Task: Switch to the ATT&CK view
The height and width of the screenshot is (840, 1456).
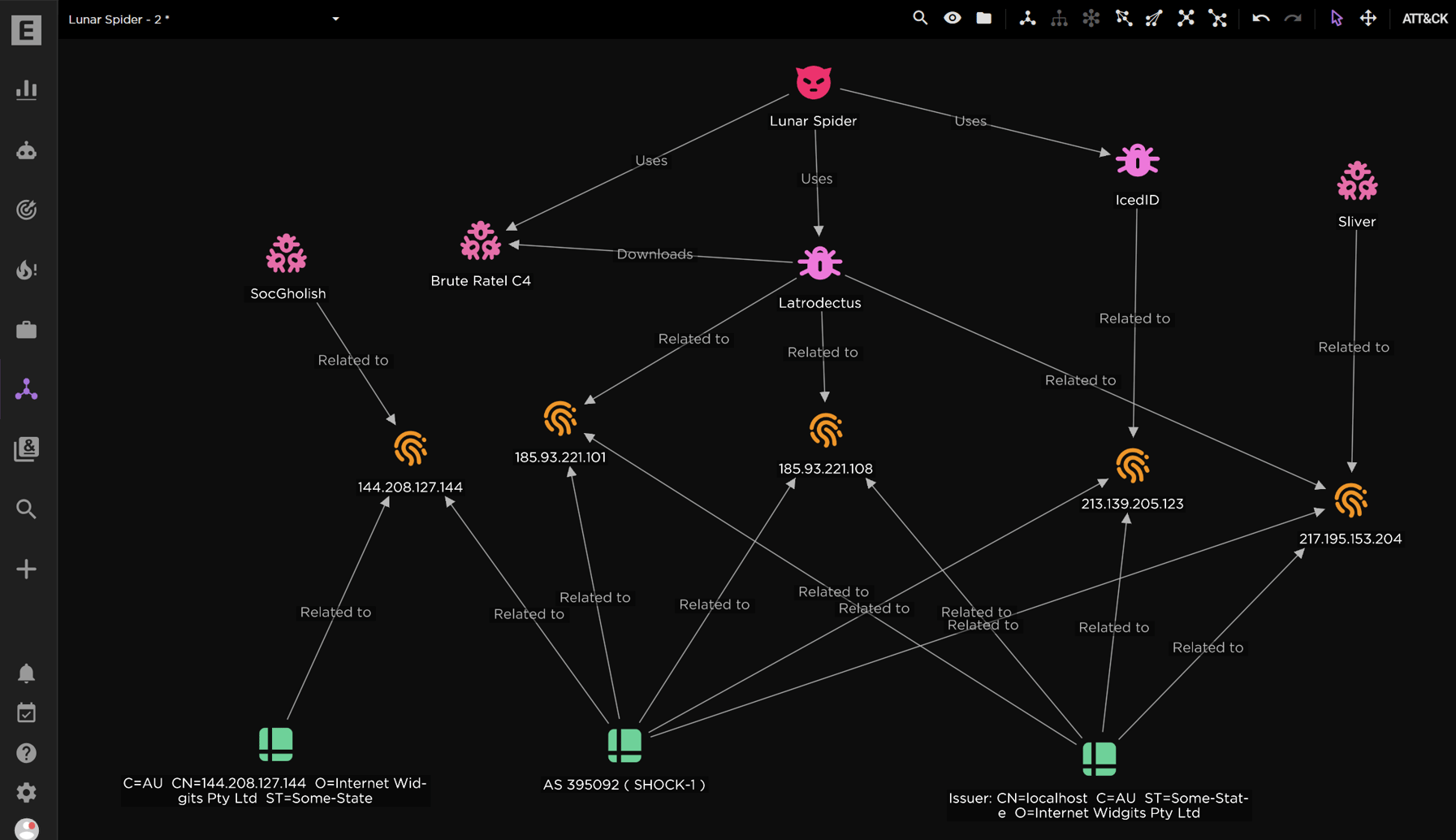Action: pos(1425,18)
